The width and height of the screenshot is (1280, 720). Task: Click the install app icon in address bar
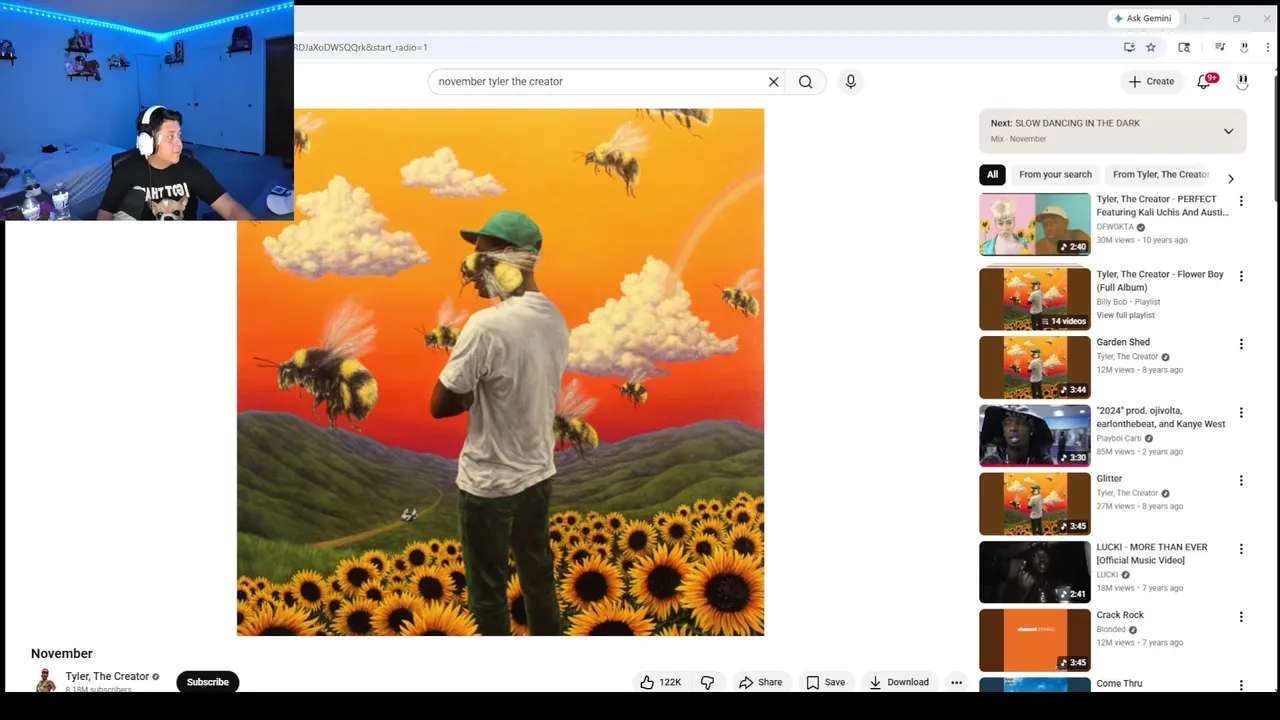point(1129,47)
